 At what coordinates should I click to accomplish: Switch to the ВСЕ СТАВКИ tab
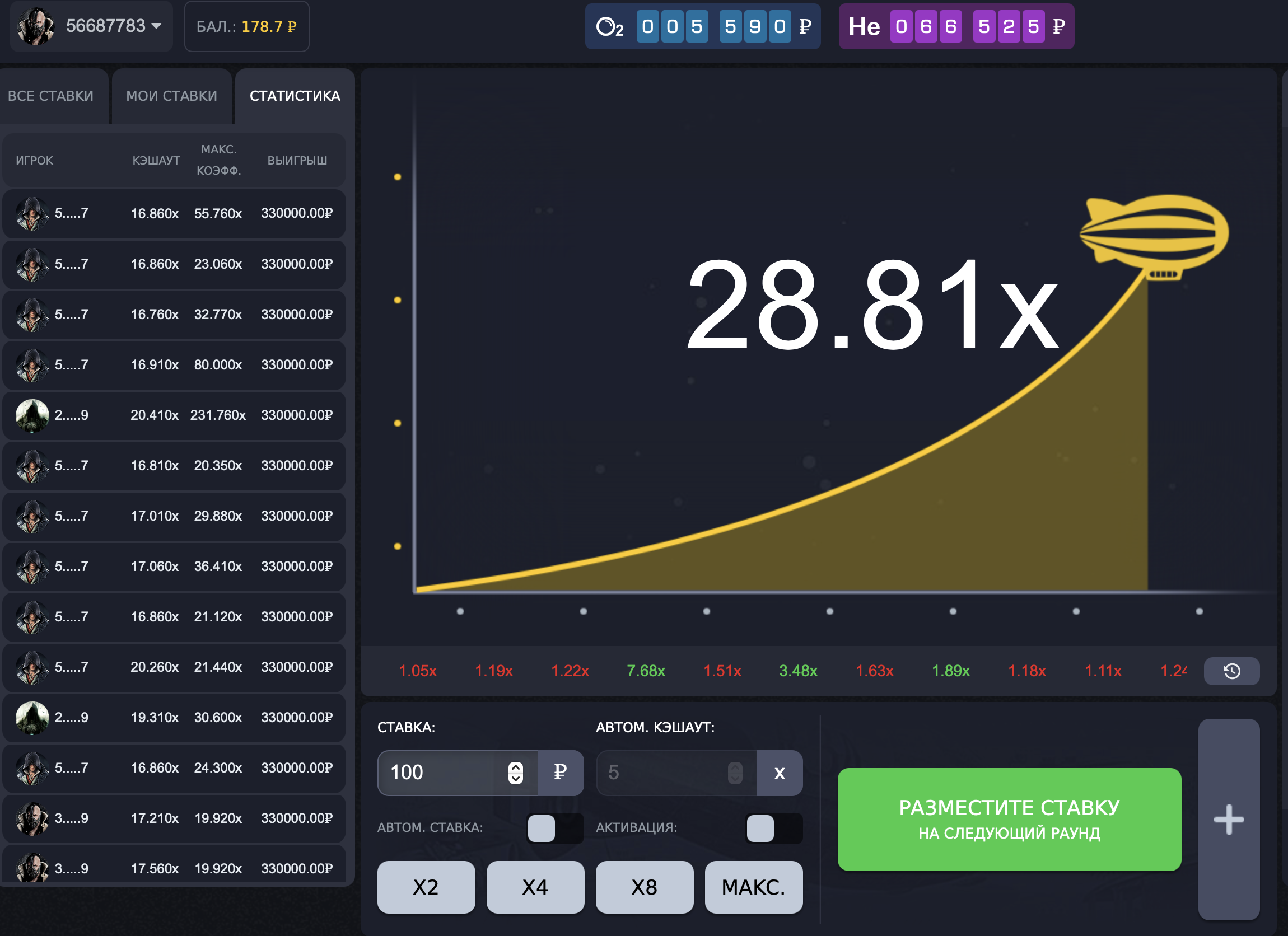[51, 96]
